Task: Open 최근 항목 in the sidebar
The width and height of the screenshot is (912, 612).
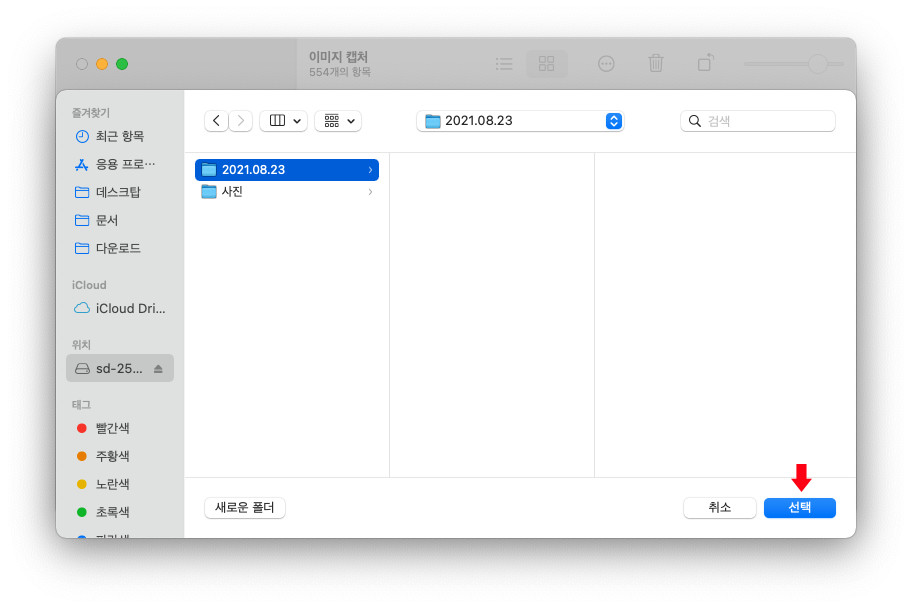Action: click(x=120, y=136)
